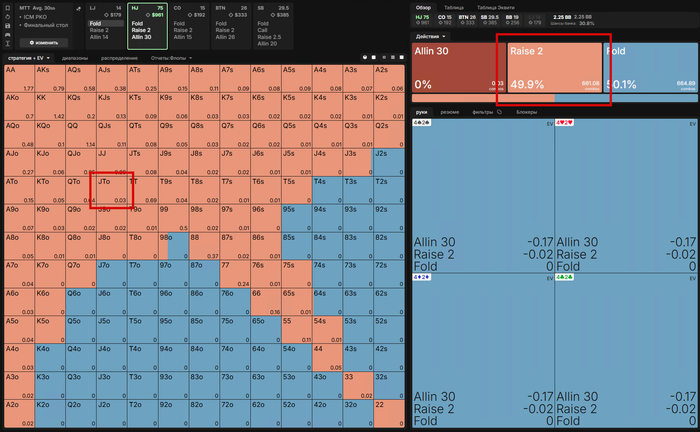Image resolution: width=700 pixels, height=432 pixels.
Task: Click the bookmark icon in left sidebar
Action: coord(8,8)
